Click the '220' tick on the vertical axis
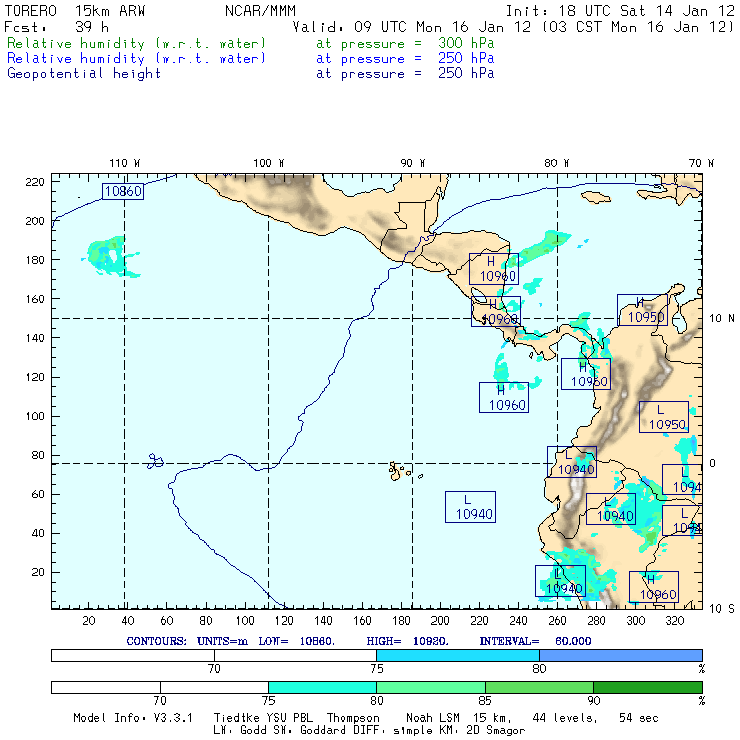The width and height of the screenshot is (740, 740). tap(35, 182)
